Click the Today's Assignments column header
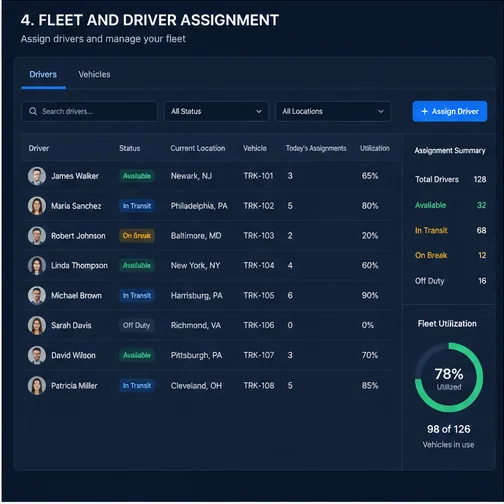Screen dimensions: 504x504 316,148
